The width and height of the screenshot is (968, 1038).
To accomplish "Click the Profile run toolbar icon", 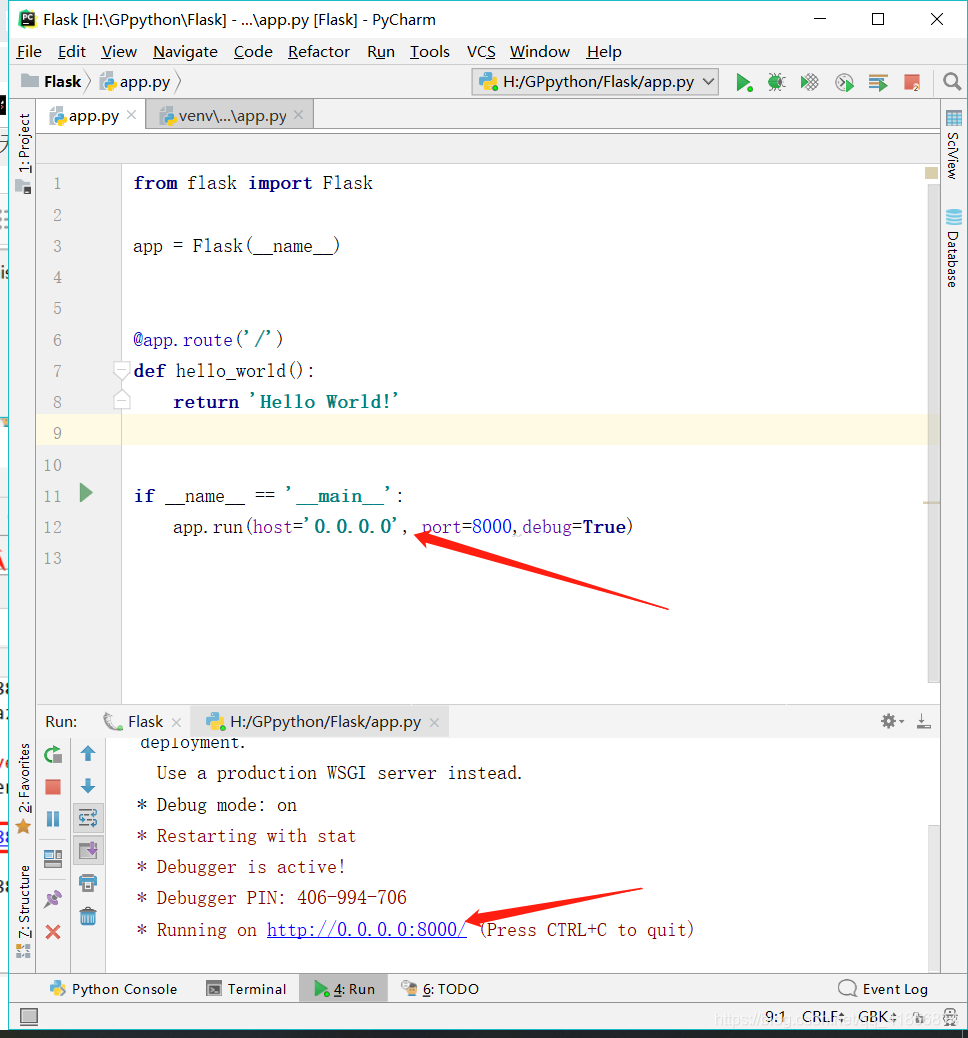I will coord(844,82).
